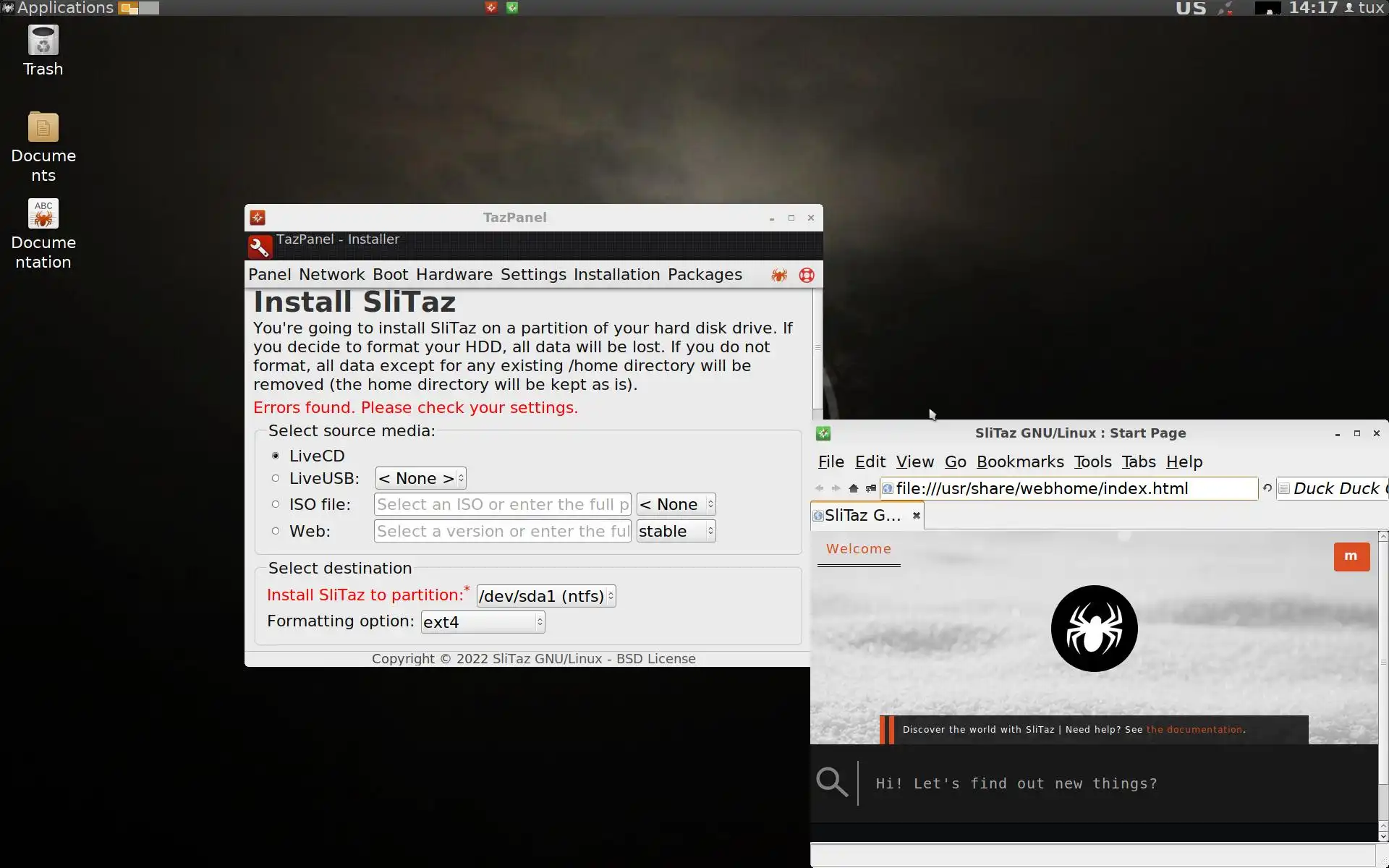Click the magnifier search icon on start page
Screen dimensions: 1389x868
pyautogui.click(x=832, y=782)
